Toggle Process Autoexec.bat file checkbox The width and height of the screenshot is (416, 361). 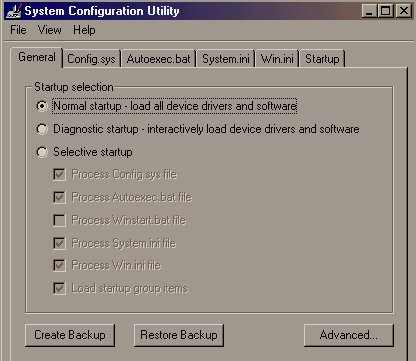click(59, 197)
